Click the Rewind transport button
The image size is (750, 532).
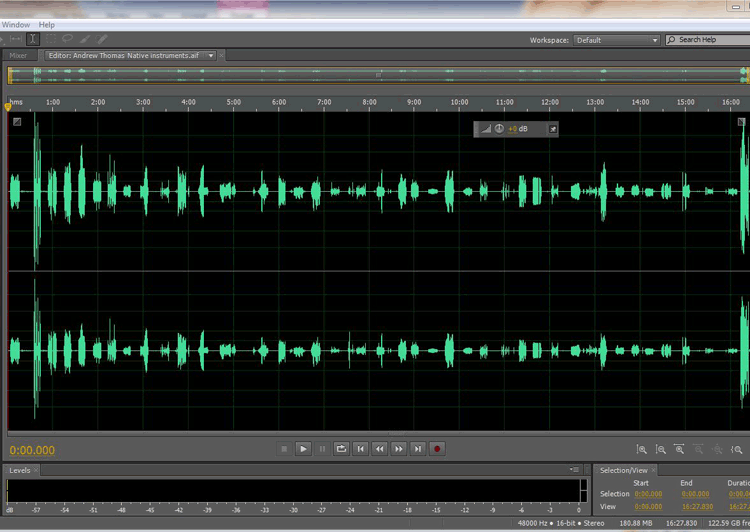click(379, 449)
